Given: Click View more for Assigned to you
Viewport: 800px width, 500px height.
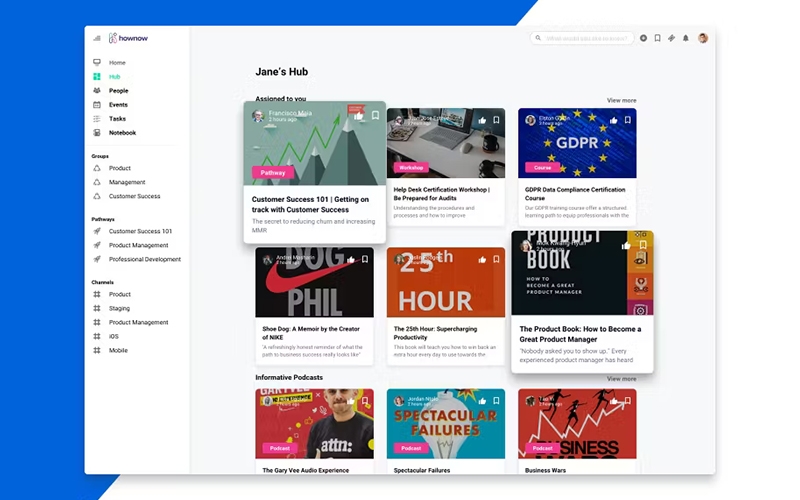Looking at the screenshot, I should click(x=621, y=100).
